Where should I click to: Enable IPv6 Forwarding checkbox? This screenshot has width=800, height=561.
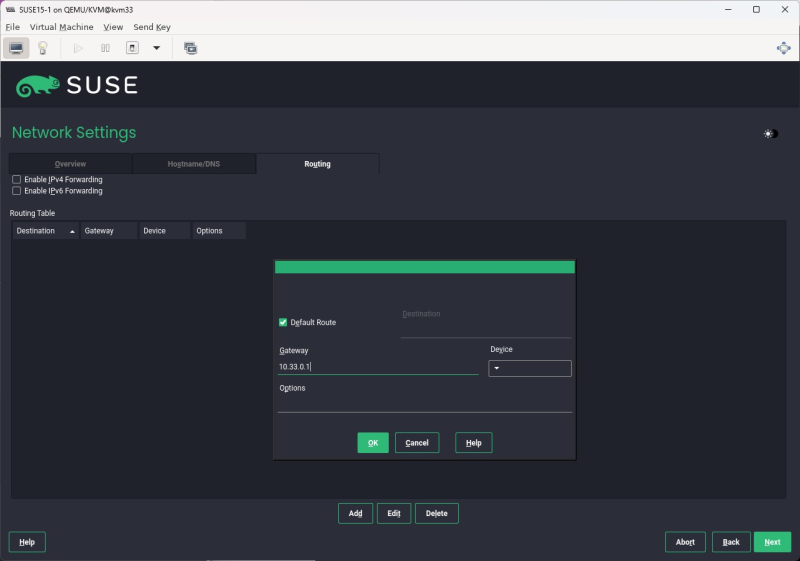17,191
